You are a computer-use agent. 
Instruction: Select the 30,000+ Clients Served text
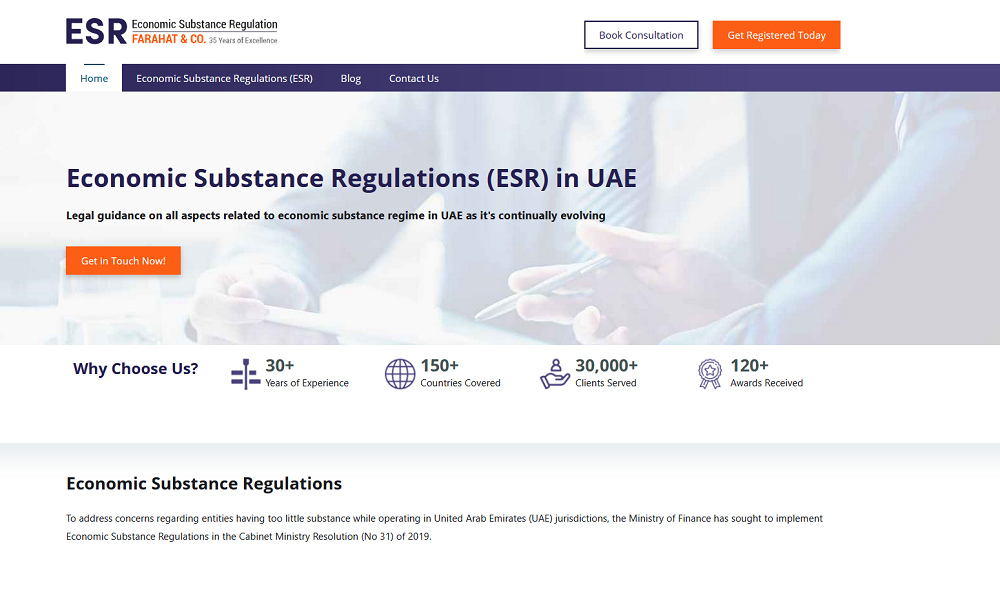pos(606,373)
